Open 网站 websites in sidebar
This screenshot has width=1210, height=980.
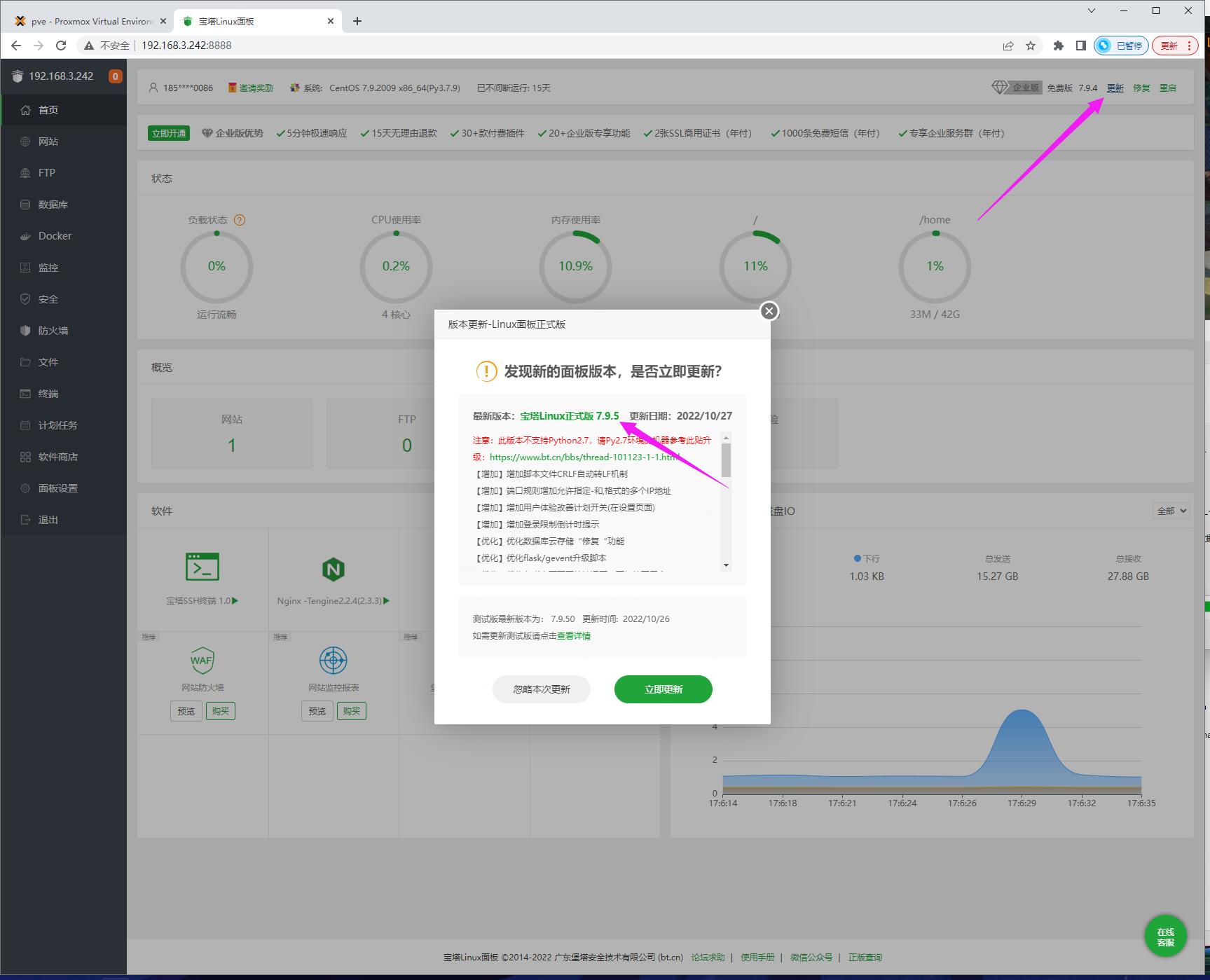click(64, 142)
